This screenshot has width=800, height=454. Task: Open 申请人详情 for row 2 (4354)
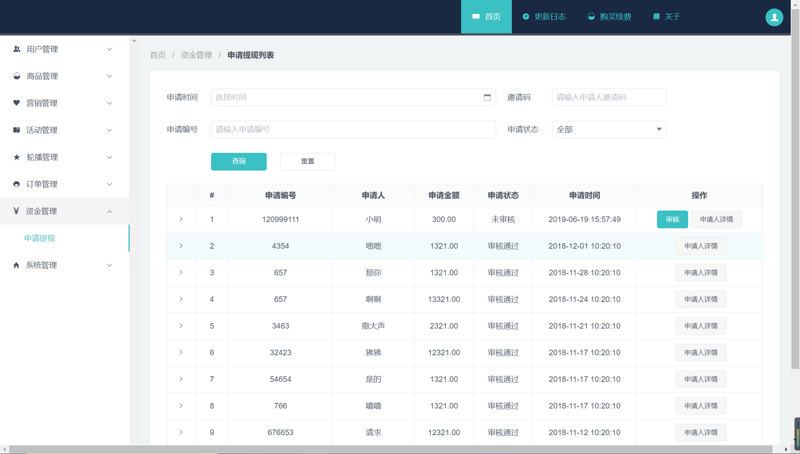click(x=701, y=246)
